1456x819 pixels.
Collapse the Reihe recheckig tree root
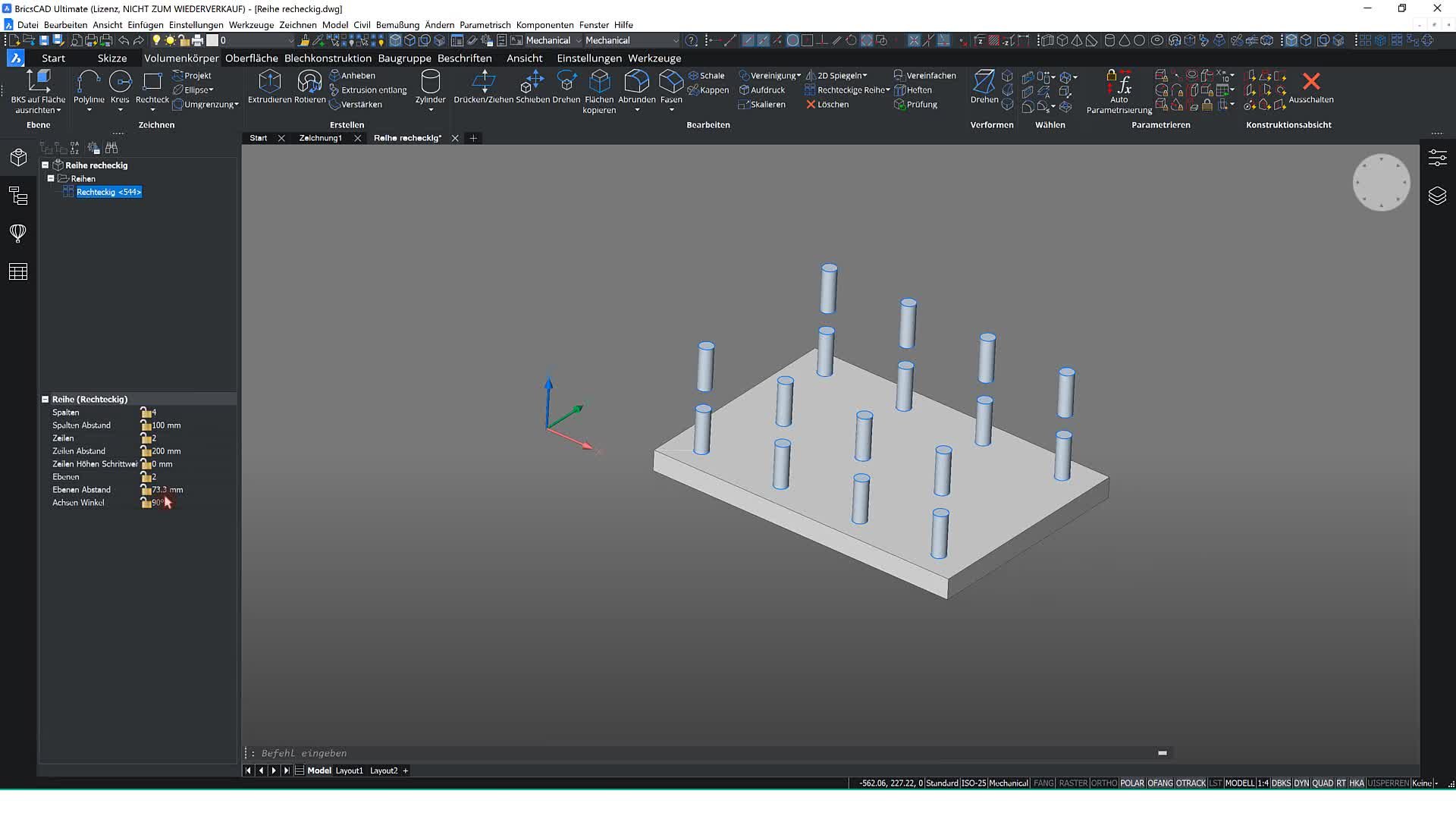[x=45, y=165]
